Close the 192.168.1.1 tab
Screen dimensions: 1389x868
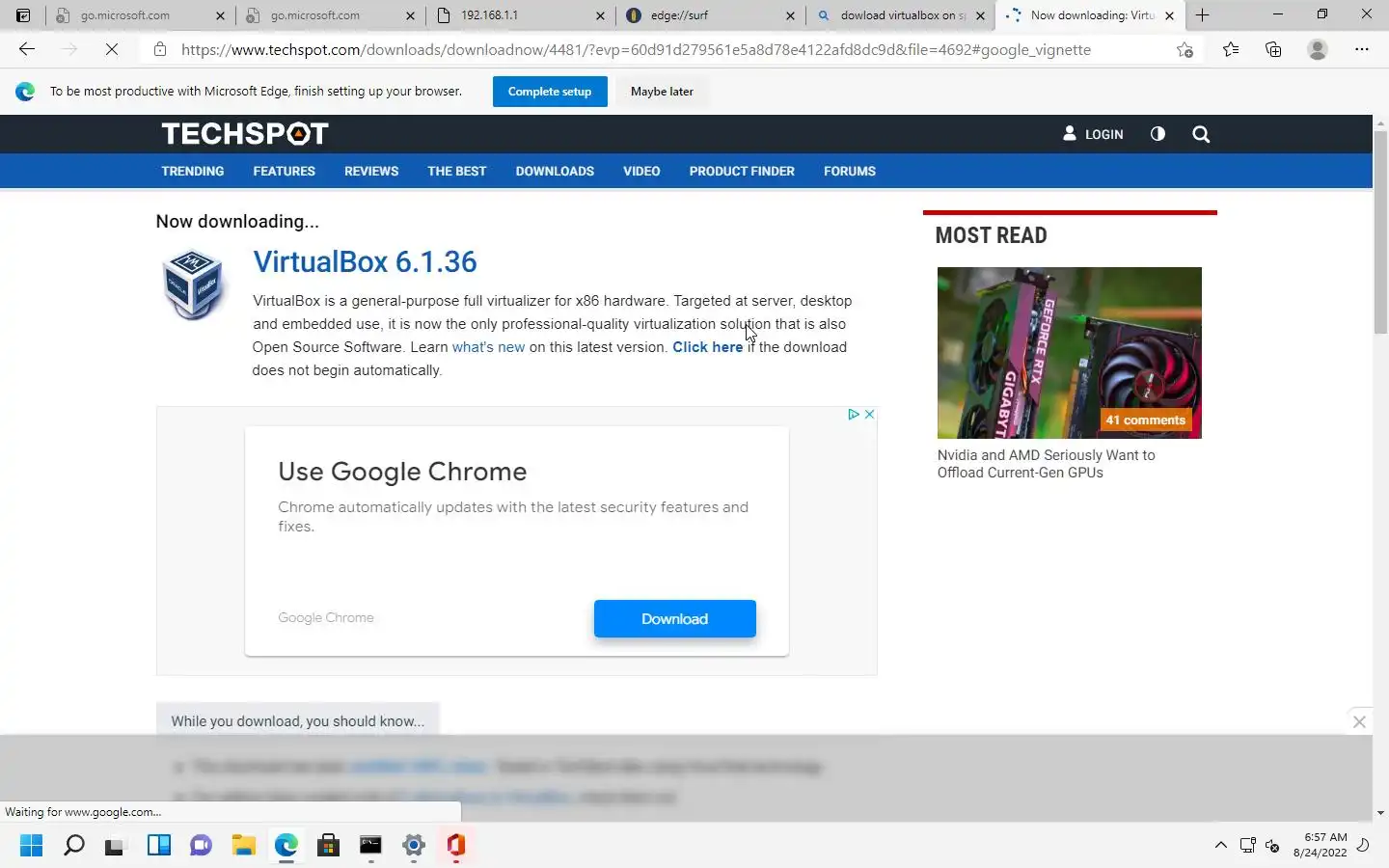[x=600, y=15]
